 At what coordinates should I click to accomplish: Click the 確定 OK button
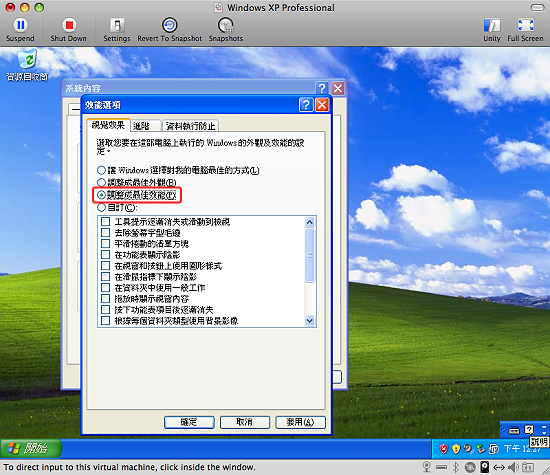(189, 422)
